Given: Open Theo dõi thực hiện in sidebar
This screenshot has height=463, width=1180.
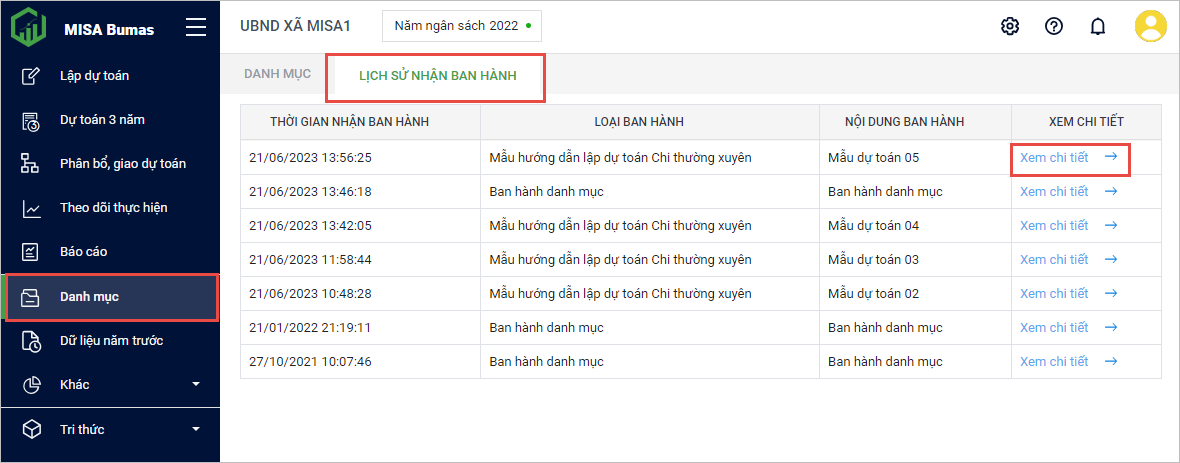Looking at the screenshot, I should coord(113,207).
